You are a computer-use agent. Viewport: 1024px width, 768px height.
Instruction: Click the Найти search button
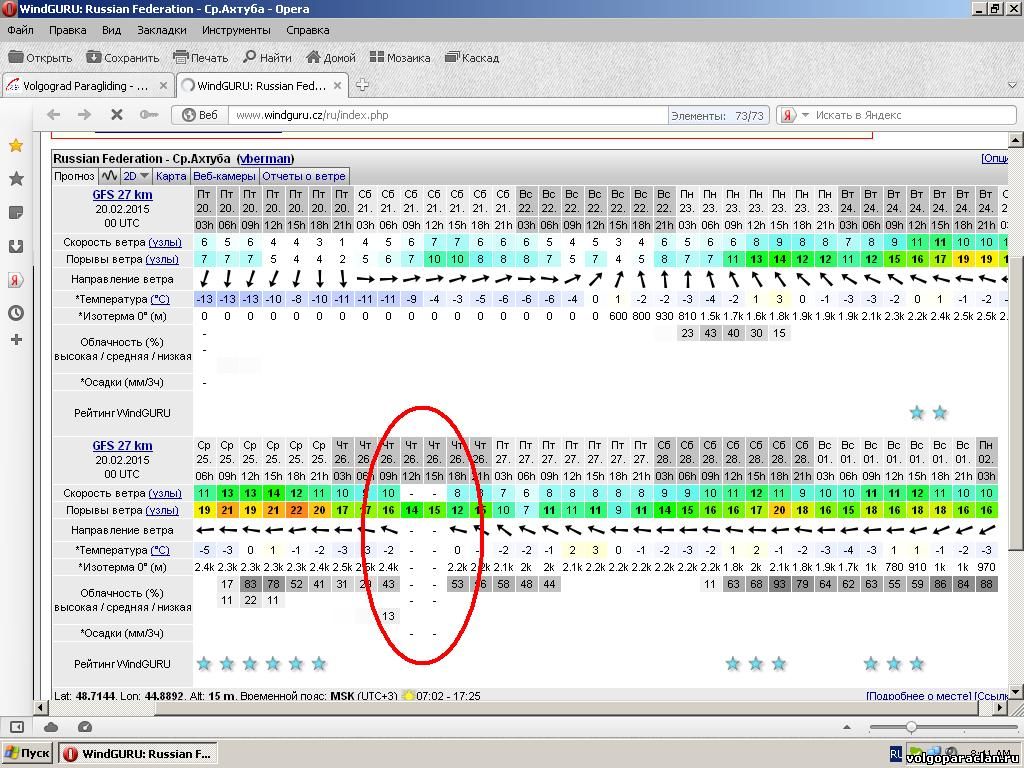coord(267,57)
